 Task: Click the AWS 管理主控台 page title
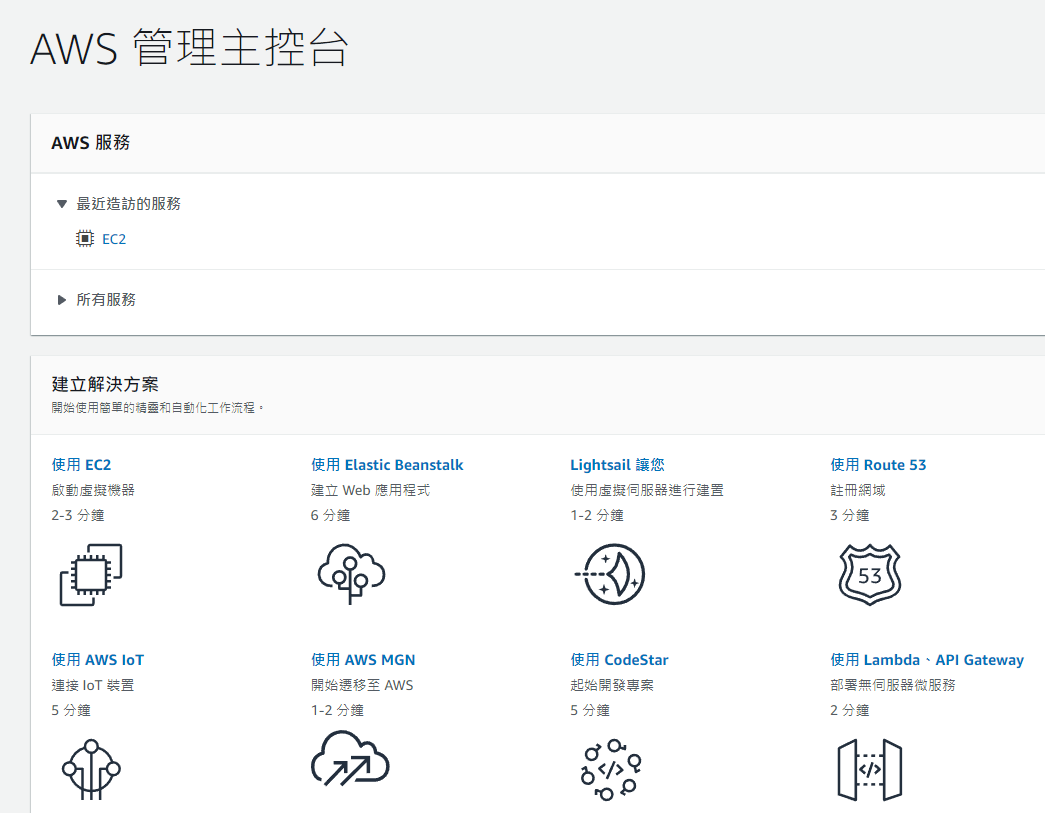coord(189,48)
